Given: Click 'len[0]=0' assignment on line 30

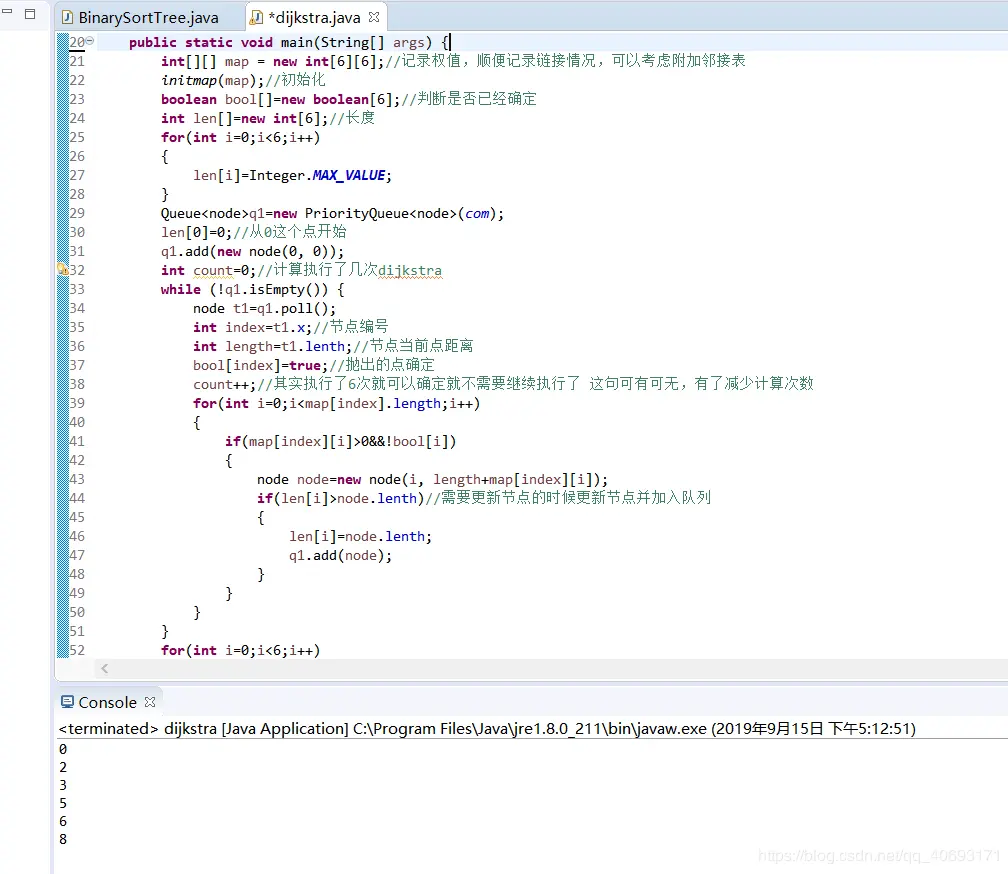Looking at the screenshot, I should [195, 232].
